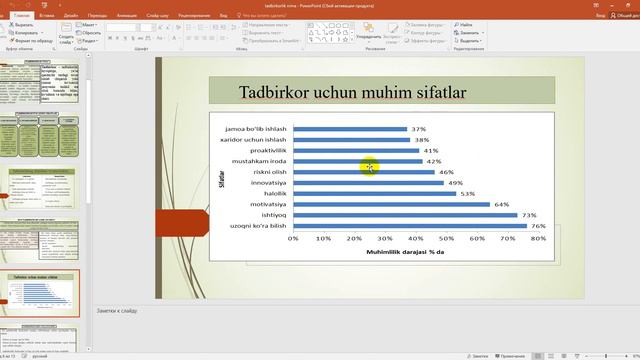Click the font size combo box
Screen dimensions: 640x360
coord(147,27)
